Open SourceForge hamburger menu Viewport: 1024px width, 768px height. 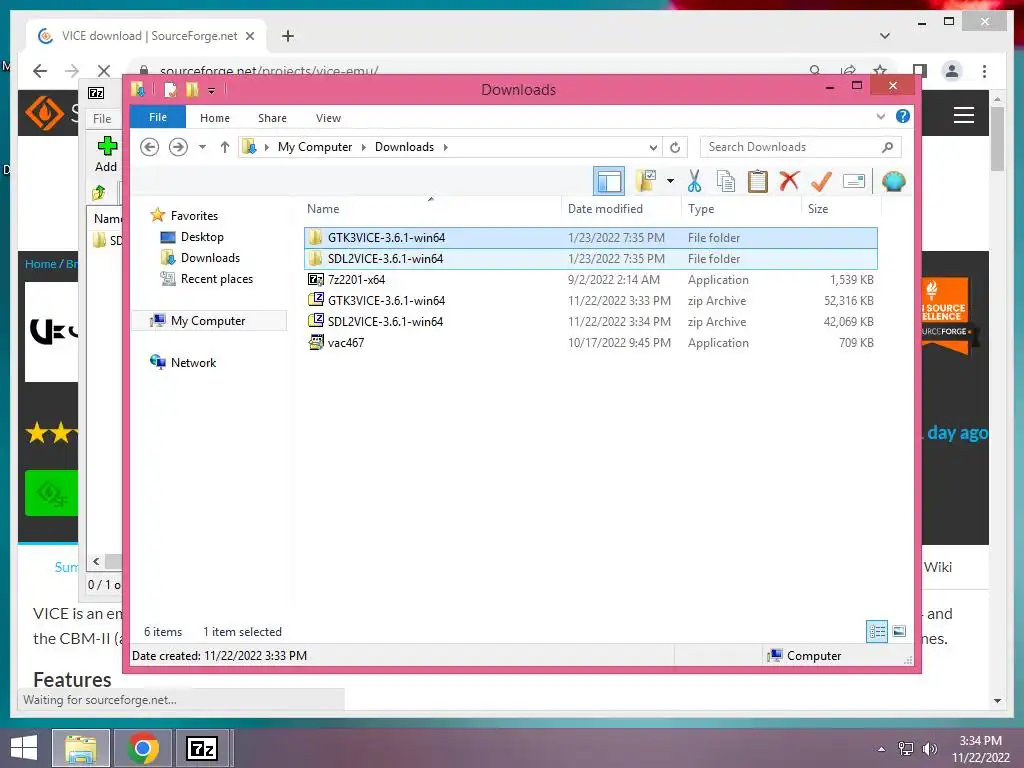963,116
